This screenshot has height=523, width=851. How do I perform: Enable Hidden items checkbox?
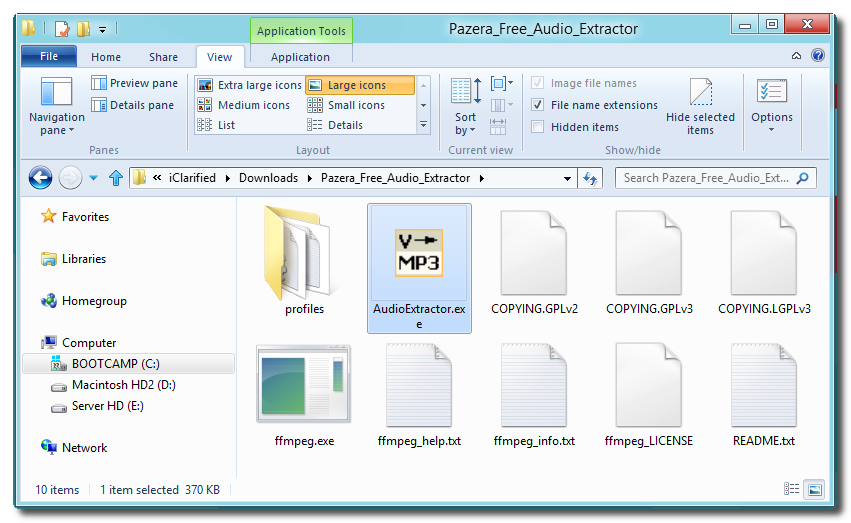click(x=537, y=127)
